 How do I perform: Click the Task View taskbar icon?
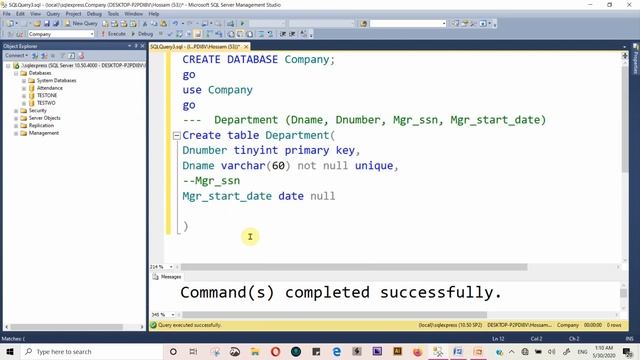point(193,351)
